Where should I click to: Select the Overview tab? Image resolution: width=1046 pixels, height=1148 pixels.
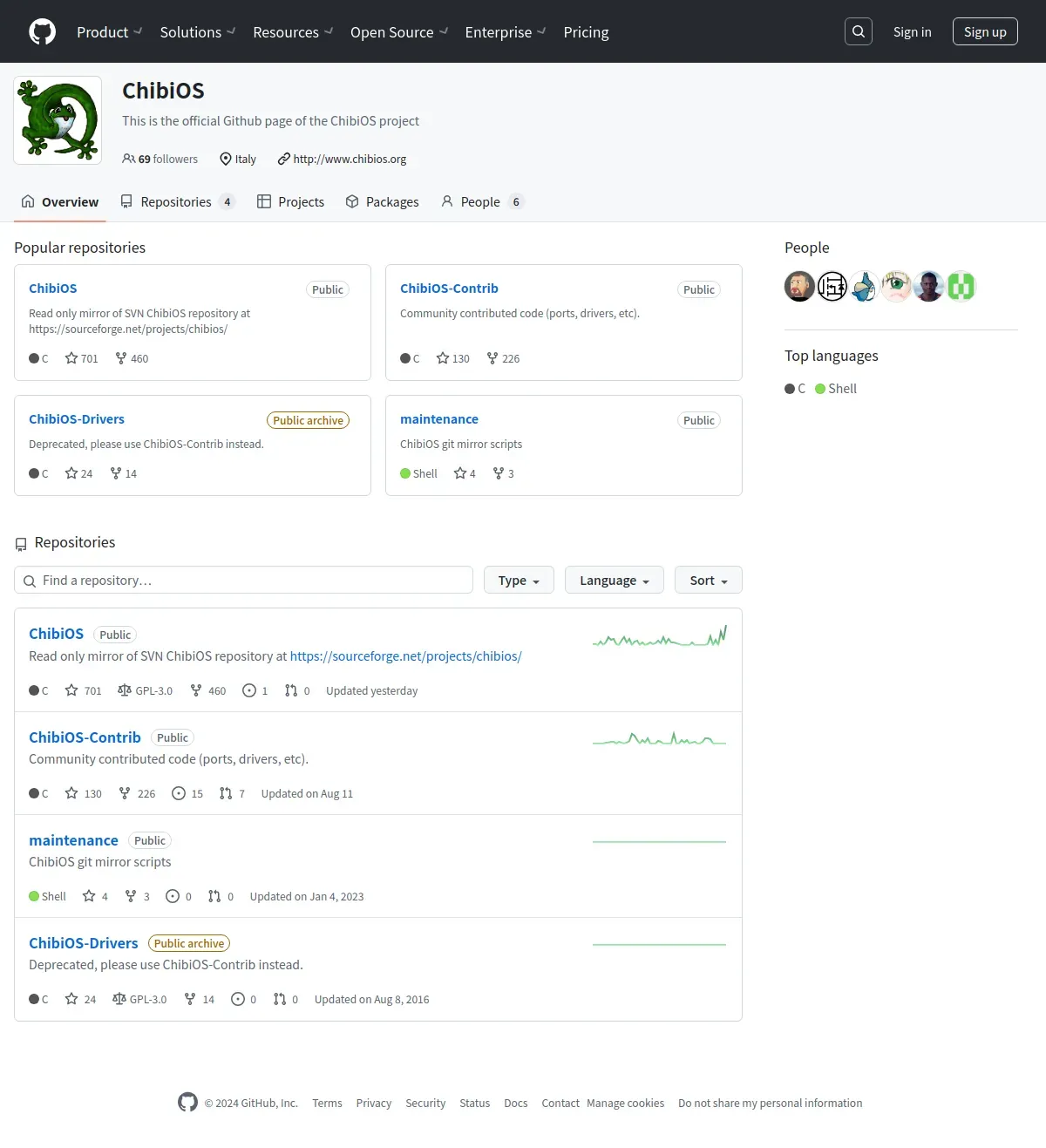pos(60,201)
